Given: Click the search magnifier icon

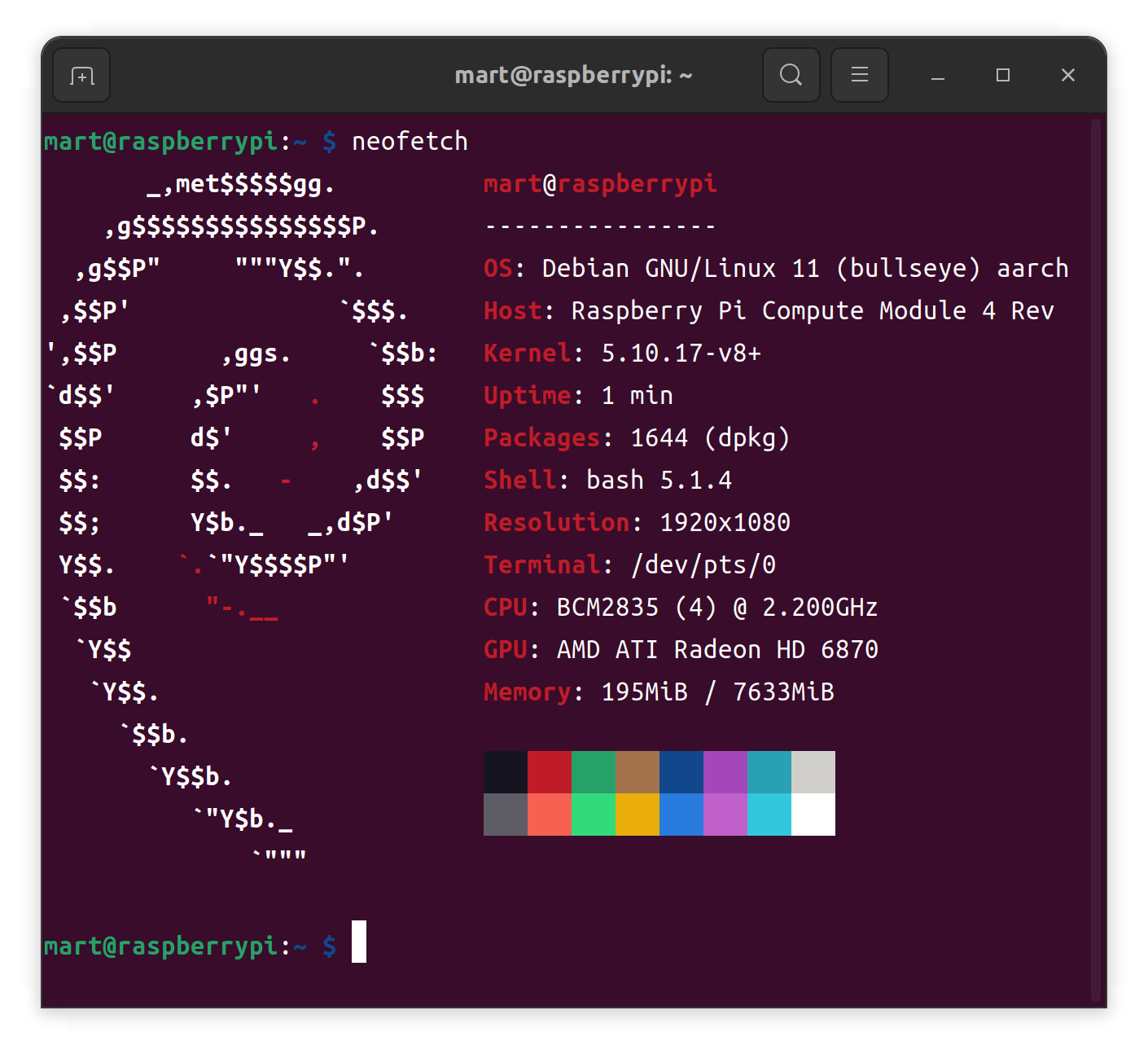Looking at the screenshot, I should [791, 76].
